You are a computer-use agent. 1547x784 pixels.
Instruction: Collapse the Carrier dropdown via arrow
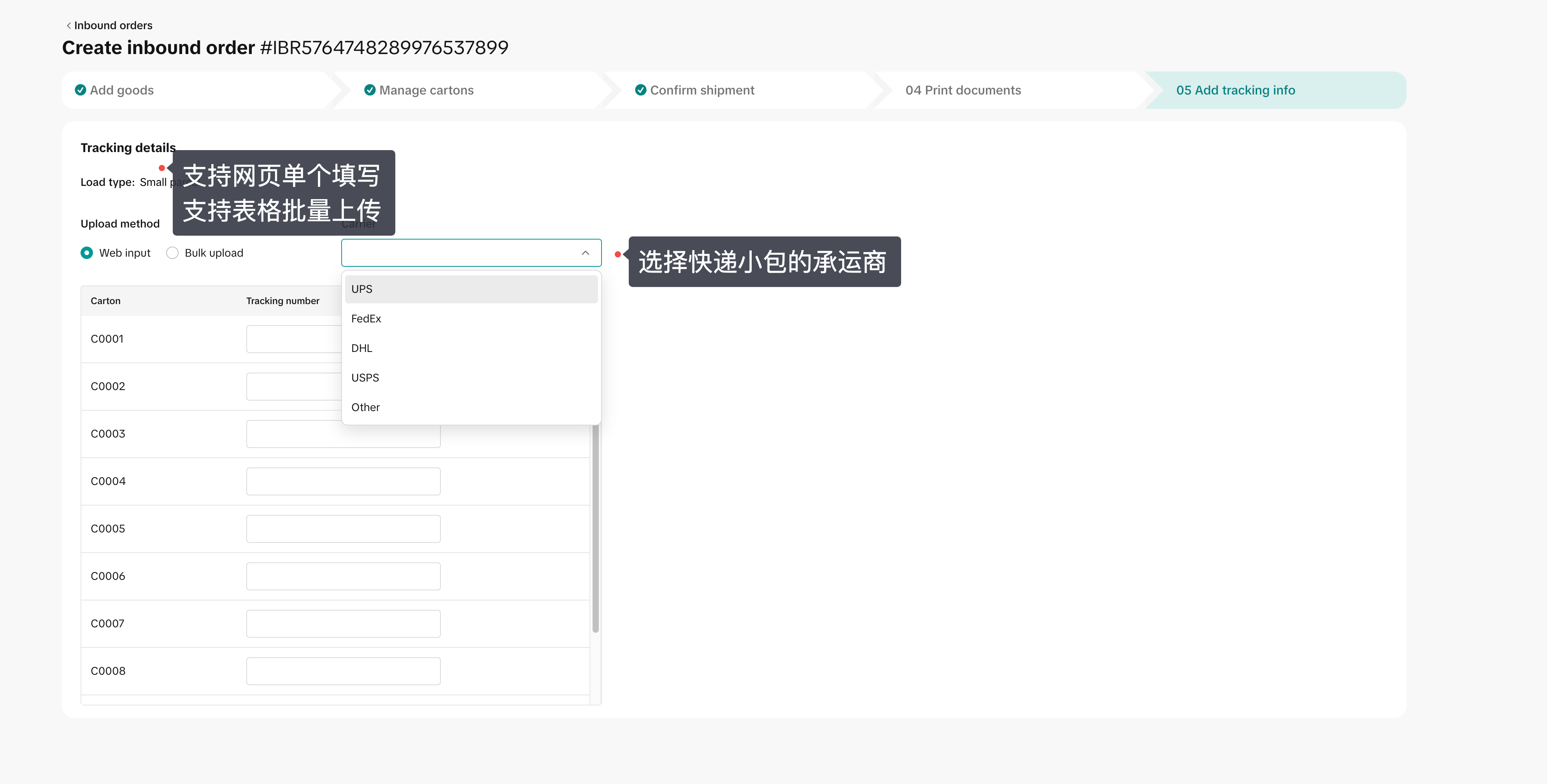(x=585, y=253)
